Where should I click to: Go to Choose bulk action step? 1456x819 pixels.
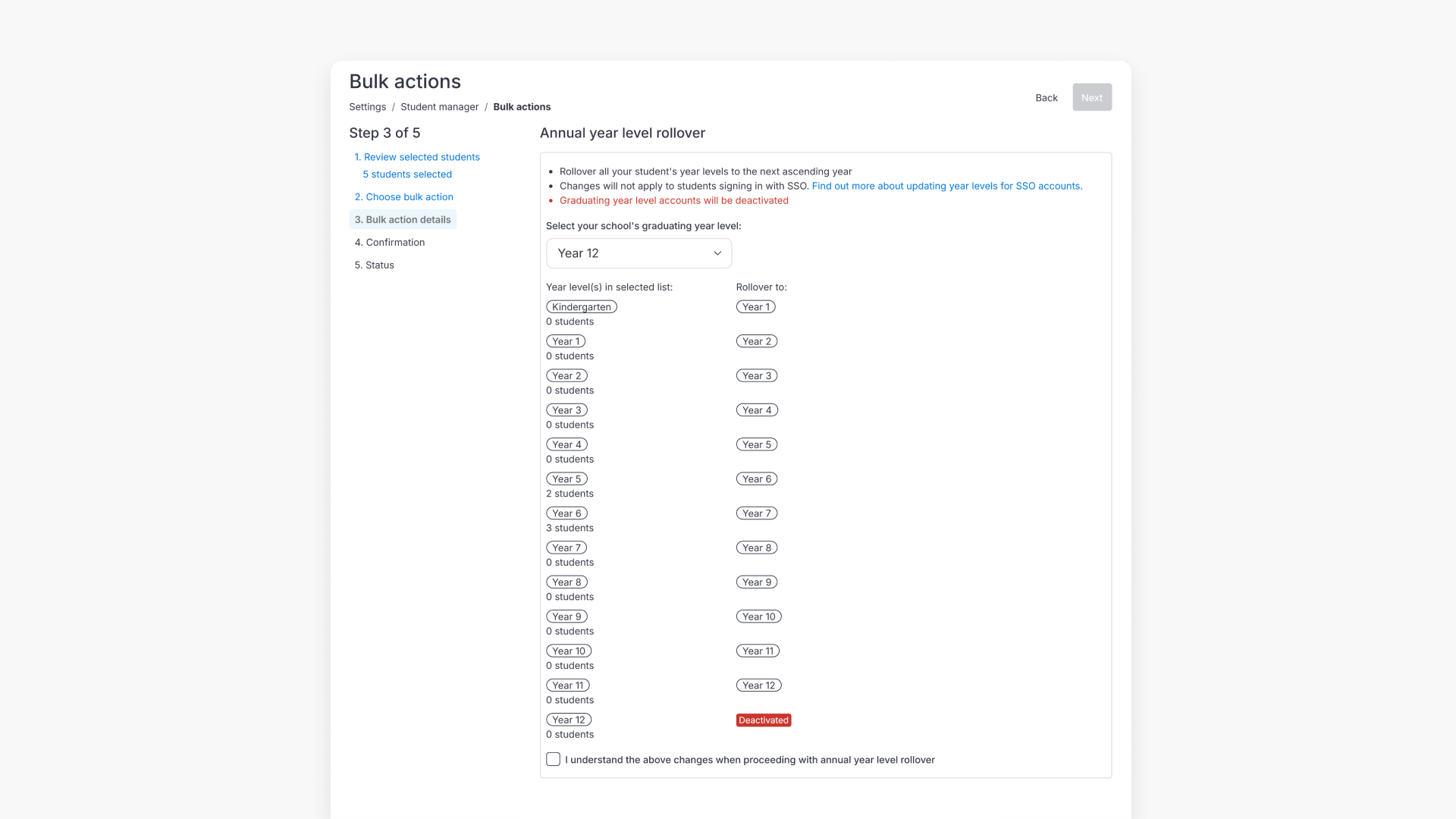pos(409,197)
